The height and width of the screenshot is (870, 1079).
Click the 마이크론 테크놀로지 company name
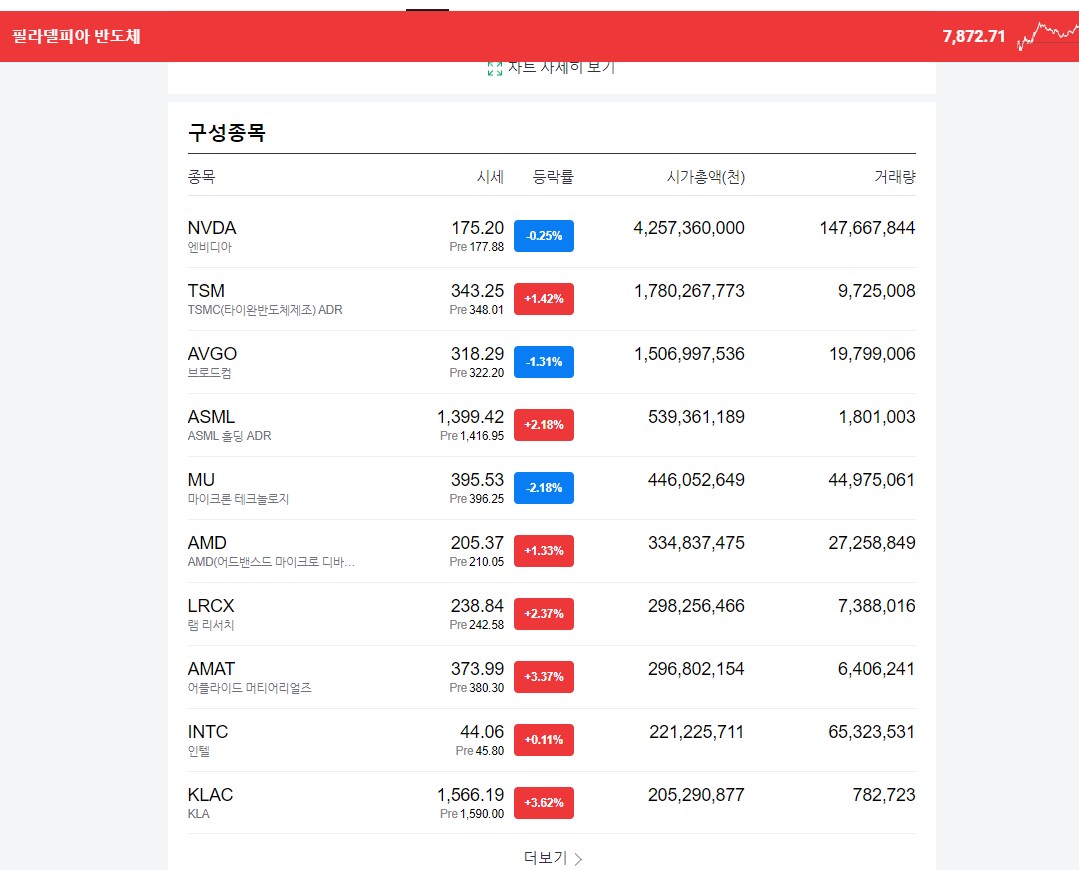[238, 499]
